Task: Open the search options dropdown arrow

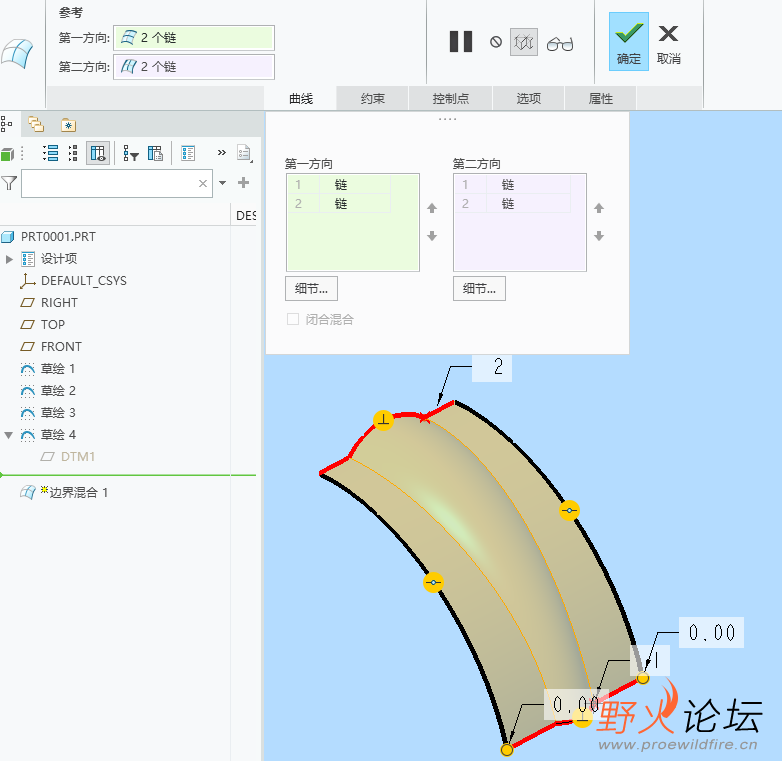Action: click(223, 183)
